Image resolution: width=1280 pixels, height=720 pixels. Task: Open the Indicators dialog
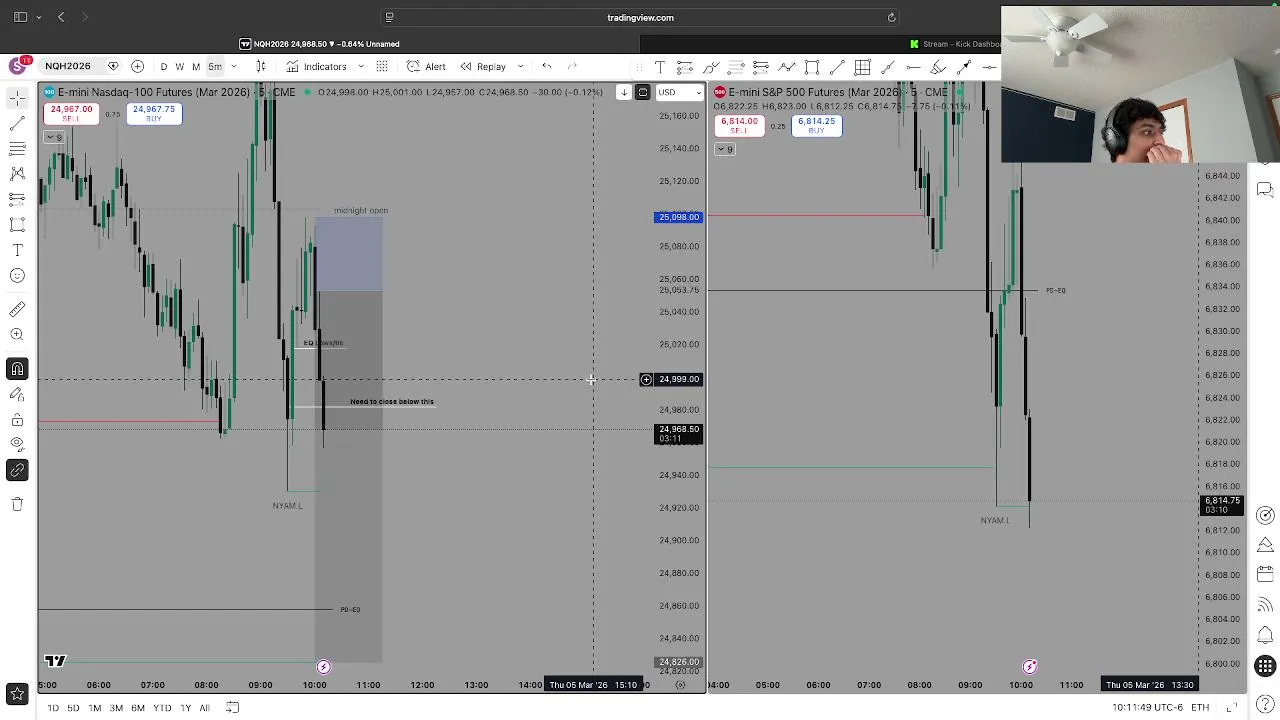pos(317,66)
